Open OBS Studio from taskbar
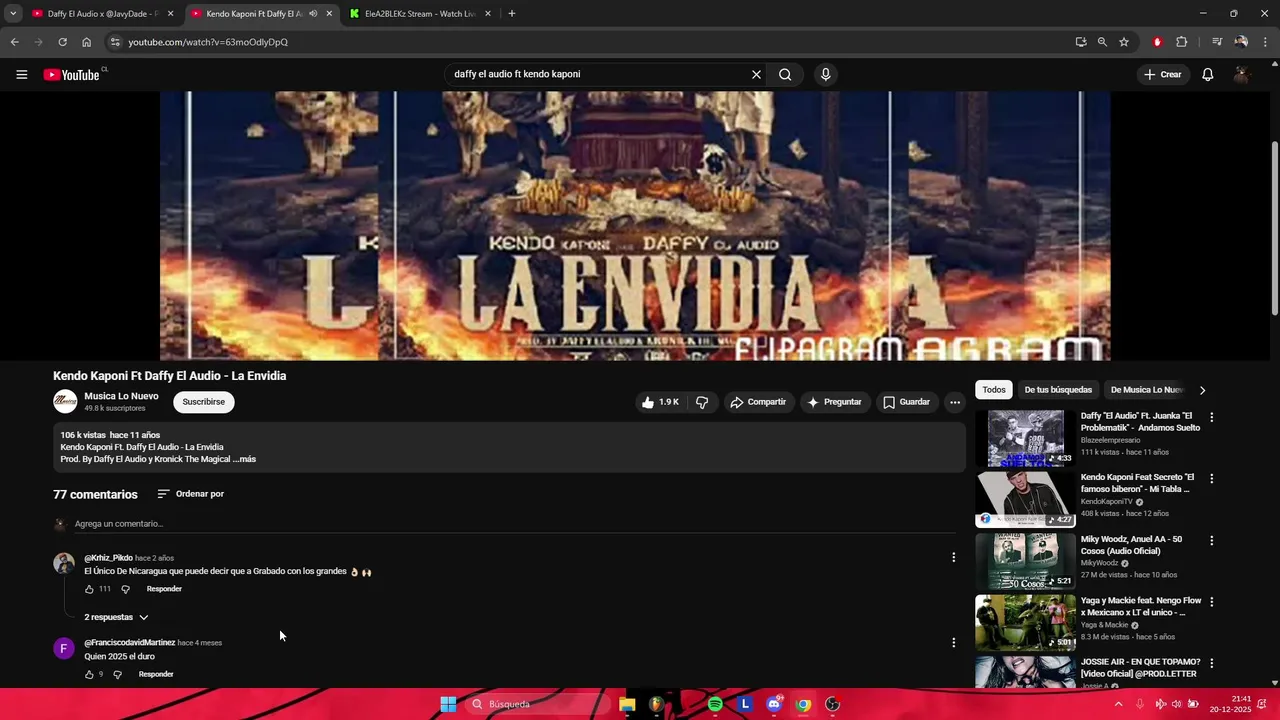 [x=832, y=704]
